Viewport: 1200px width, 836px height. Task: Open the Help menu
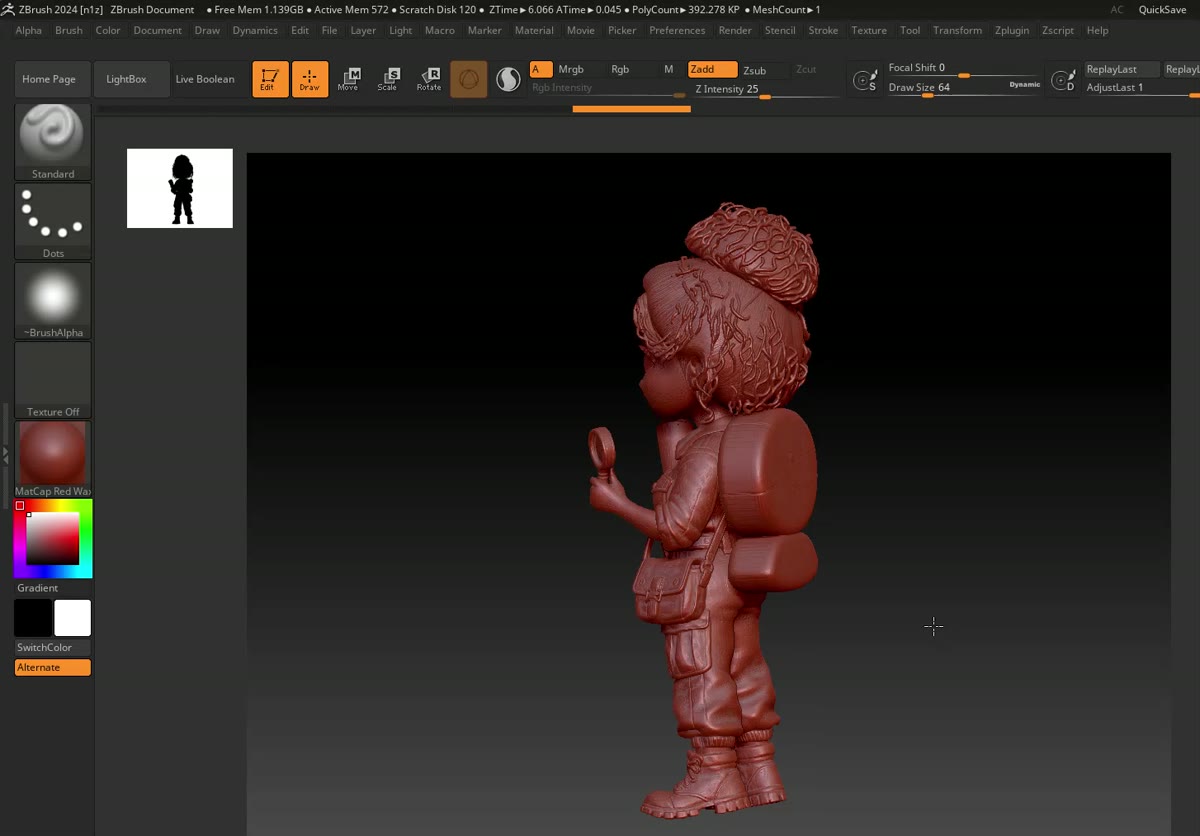tap(1097, 30)
